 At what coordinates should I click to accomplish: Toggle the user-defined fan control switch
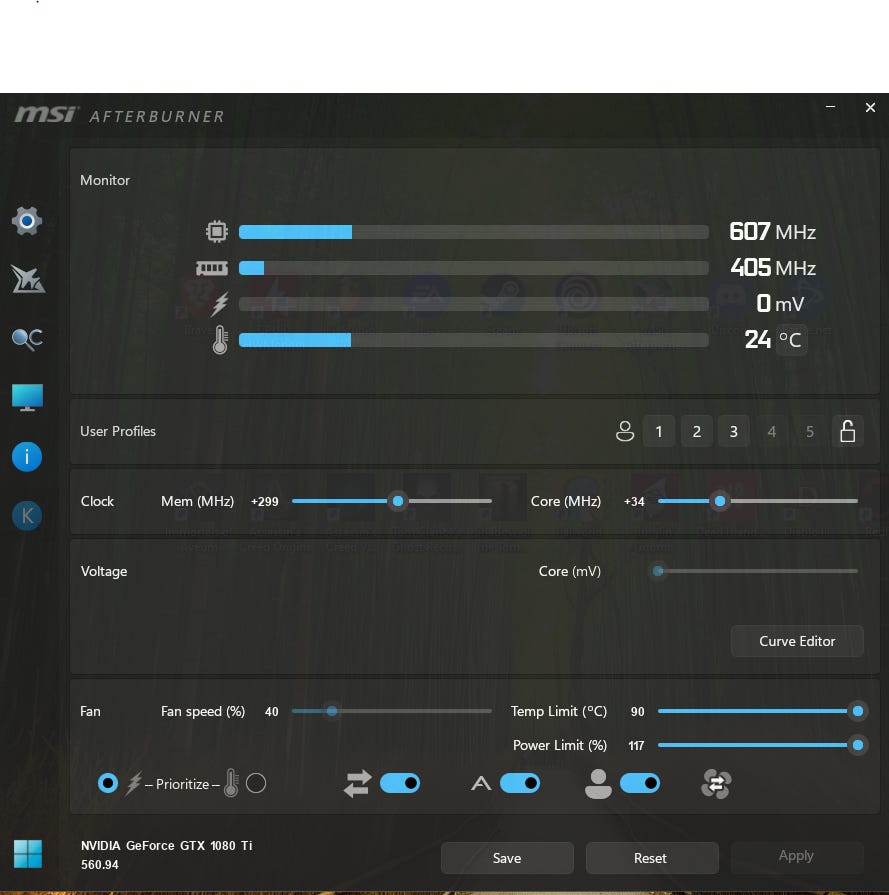click(x=640, y=783)
